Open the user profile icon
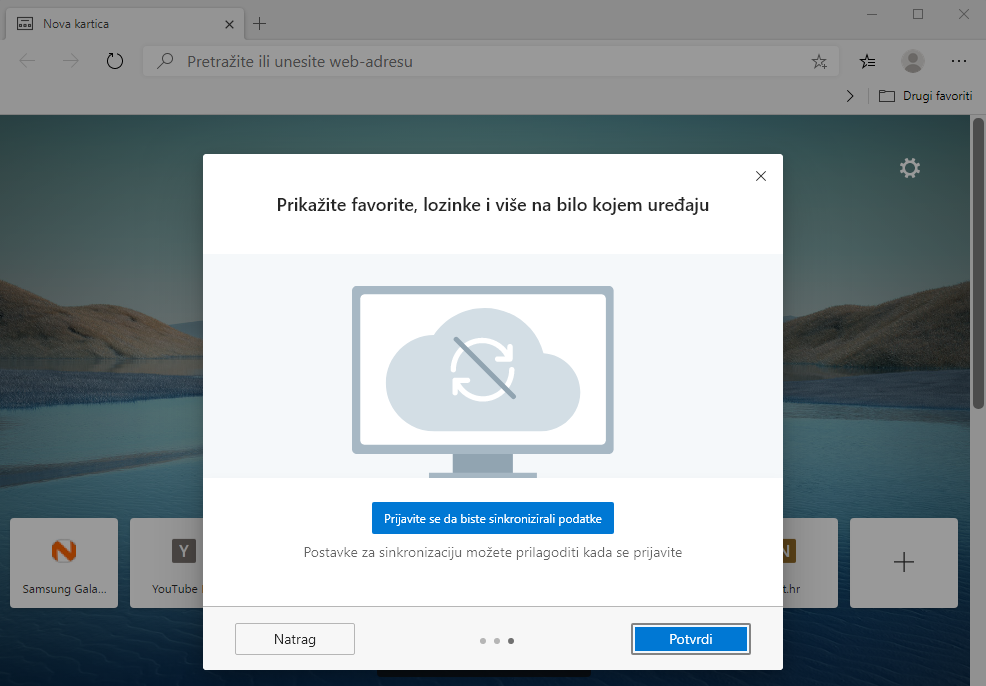This screenshot has width=986, height=686. click(x=912, y=62)
